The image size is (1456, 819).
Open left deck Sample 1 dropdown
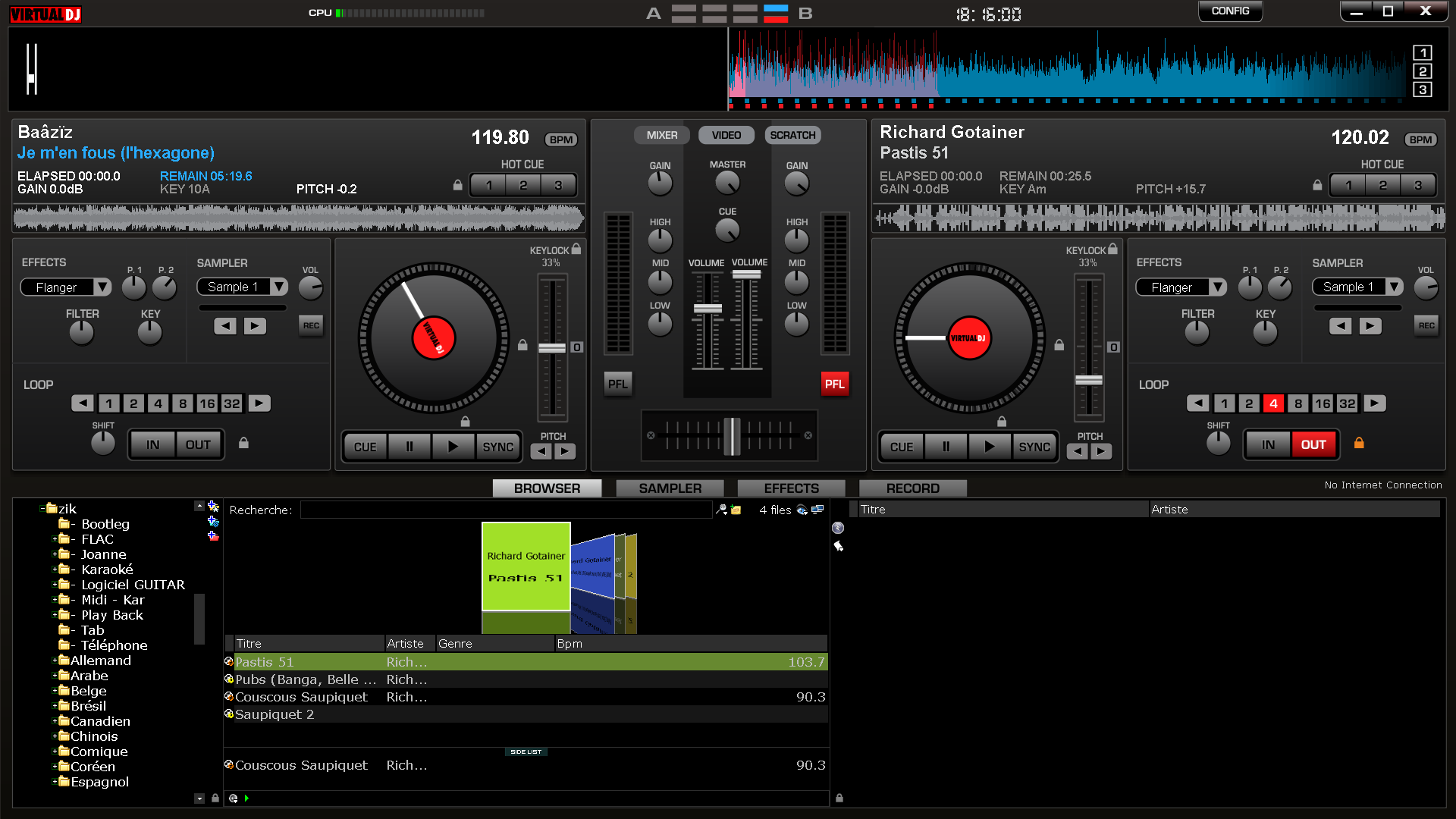pos(280,287)
